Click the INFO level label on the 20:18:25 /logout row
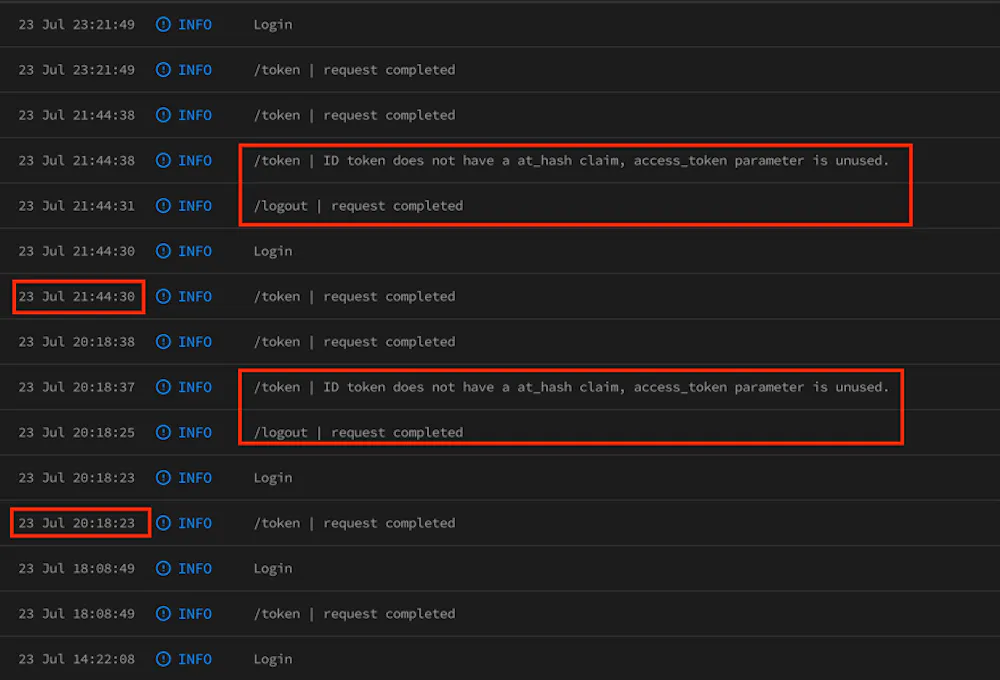 pyautogui.click(x=195, y=432)
